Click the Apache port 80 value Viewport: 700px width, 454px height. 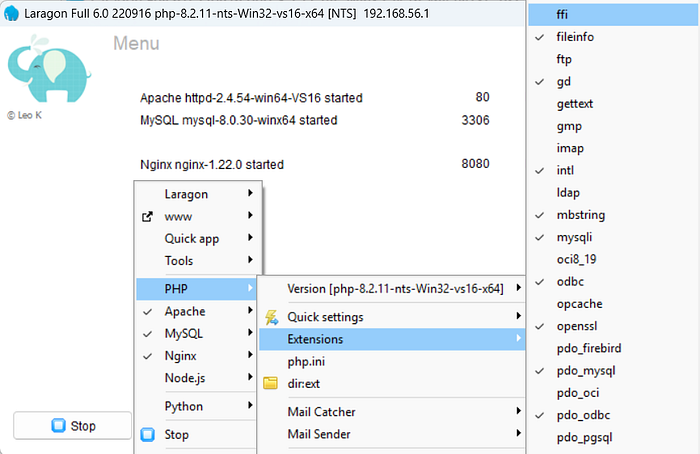(x=483, y=97)
